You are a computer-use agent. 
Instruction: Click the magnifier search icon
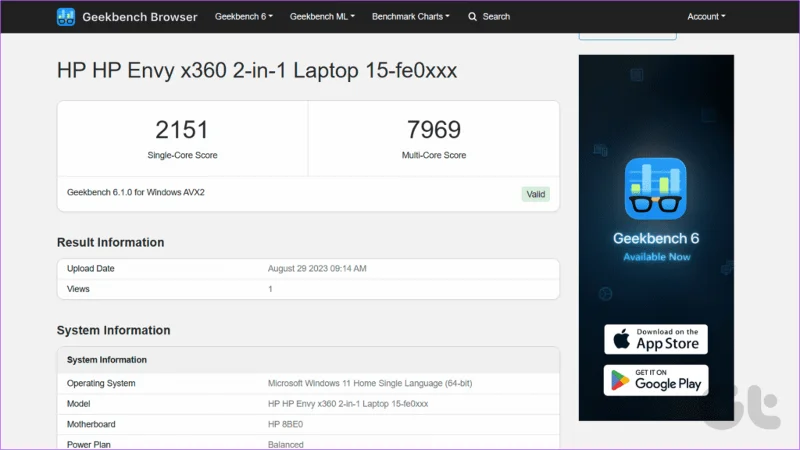[x=472, y=17]
